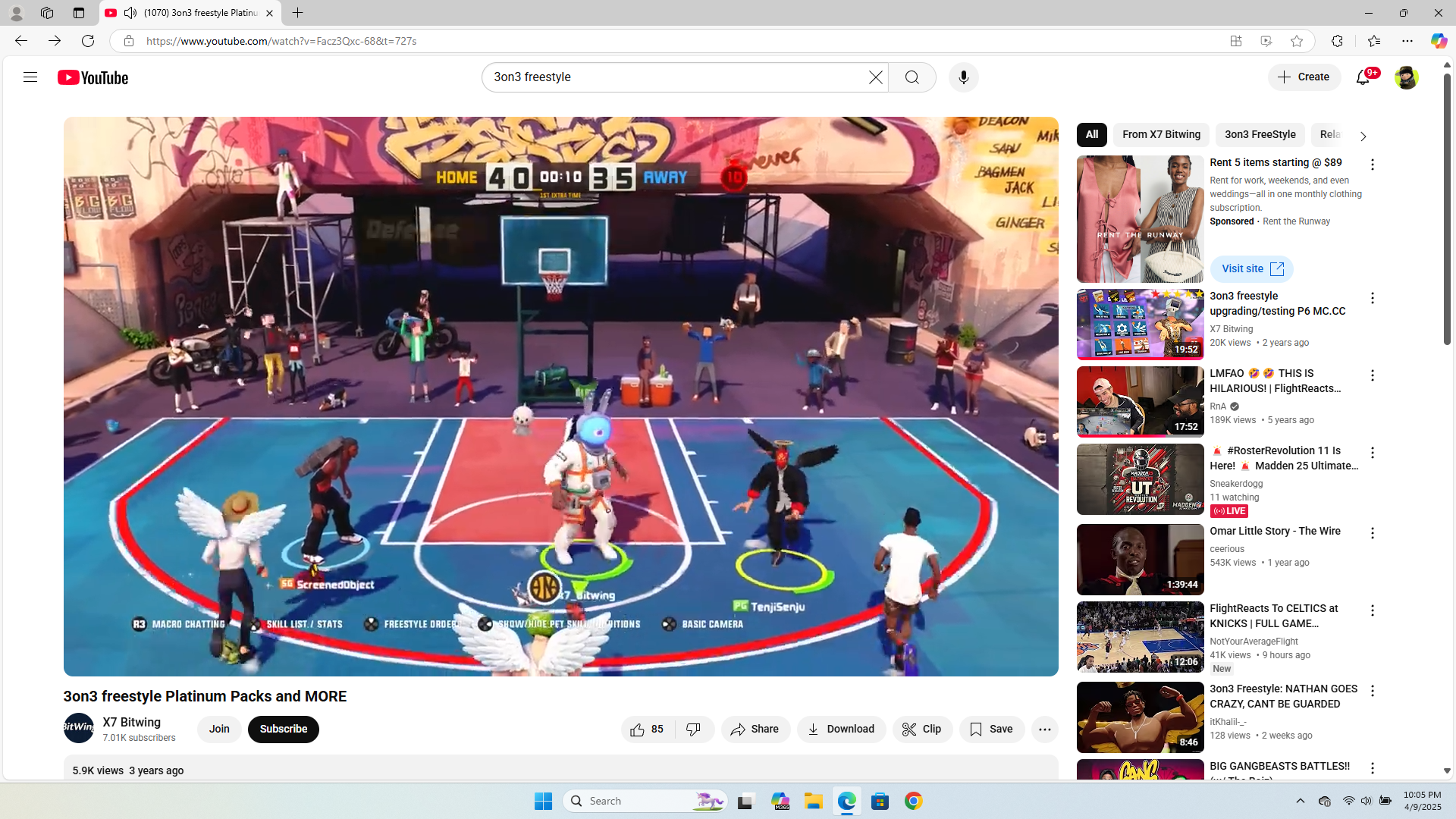Save the video to a playlist

(992, 730)
